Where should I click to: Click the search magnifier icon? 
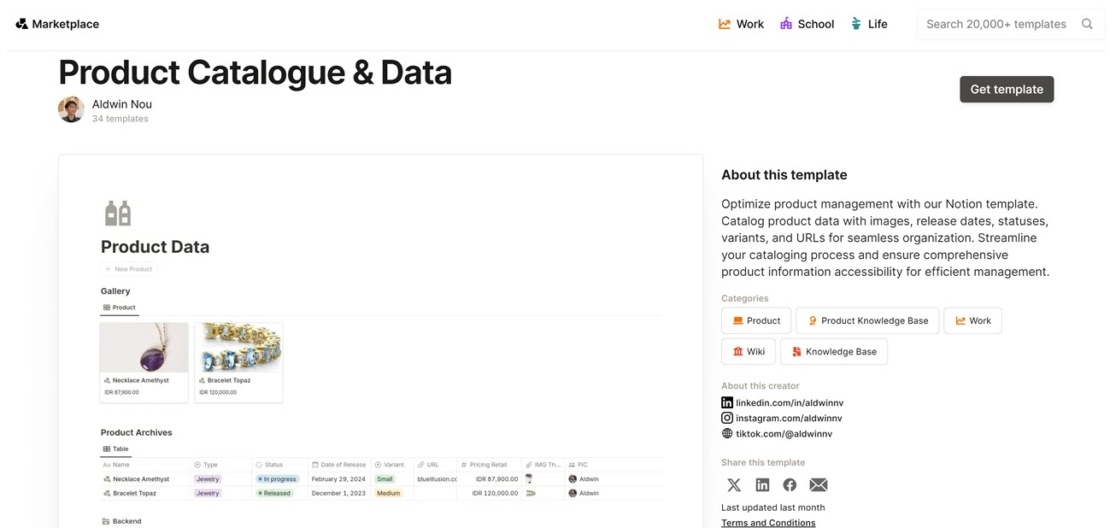pyautogui.click(x=1086, y=24)
